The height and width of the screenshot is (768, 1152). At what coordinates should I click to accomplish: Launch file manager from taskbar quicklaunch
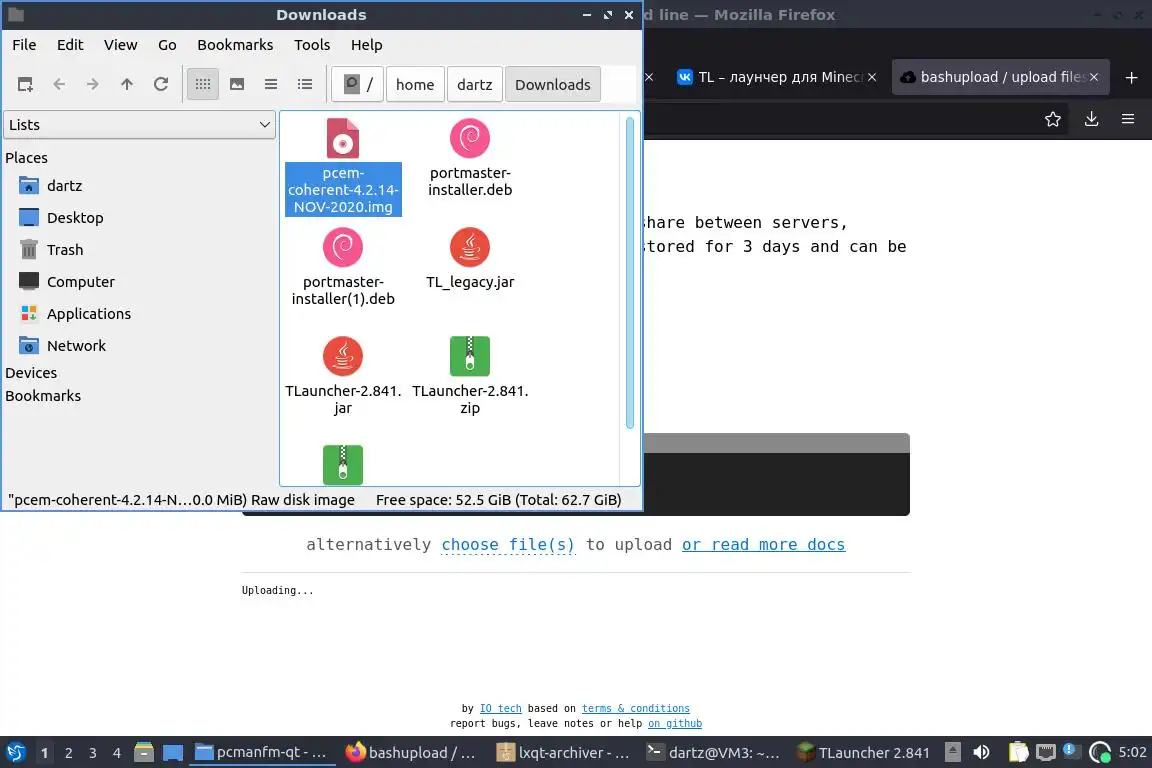tap(144, 753)
